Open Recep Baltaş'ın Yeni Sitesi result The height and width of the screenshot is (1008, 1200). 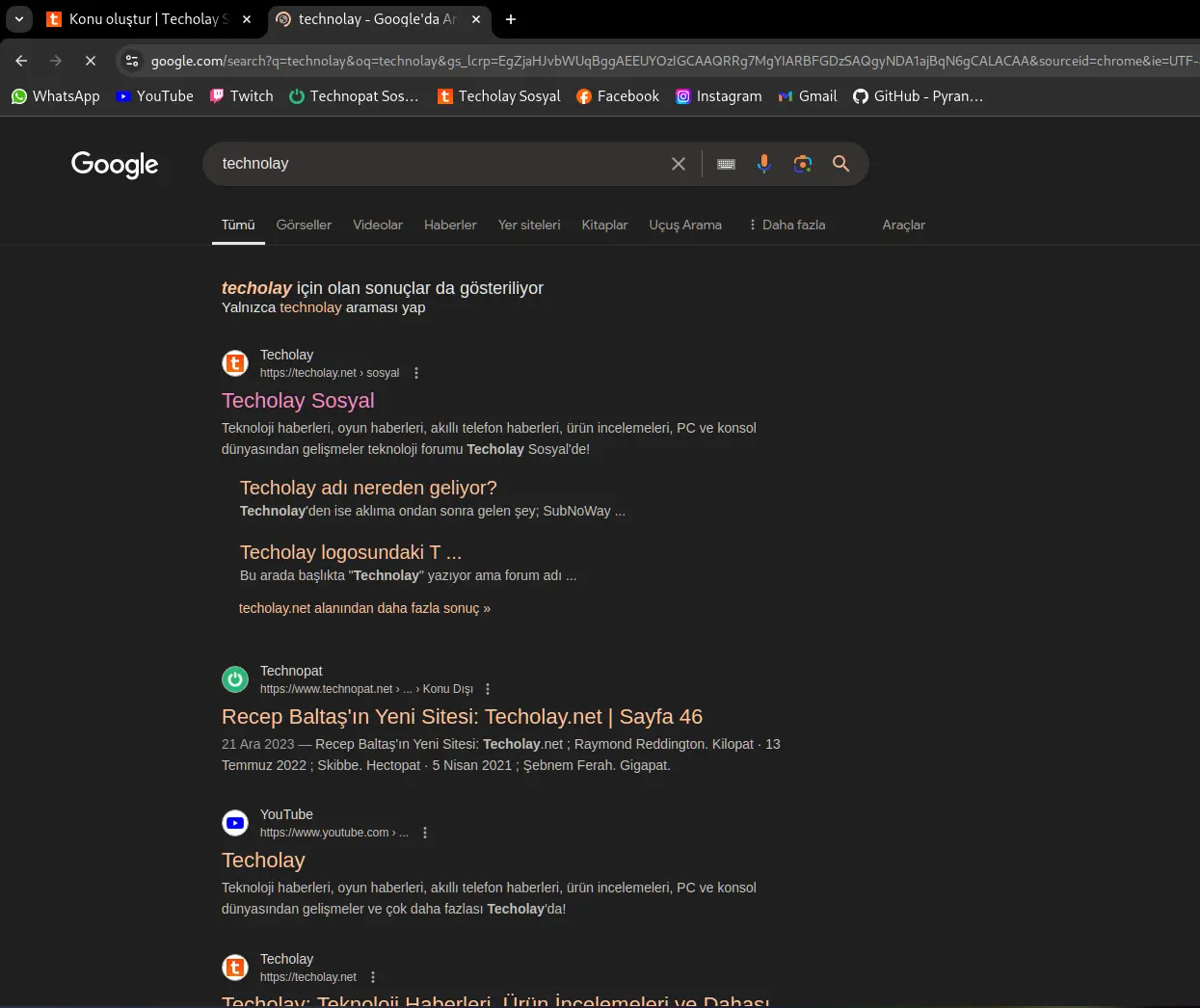[462, 717]
